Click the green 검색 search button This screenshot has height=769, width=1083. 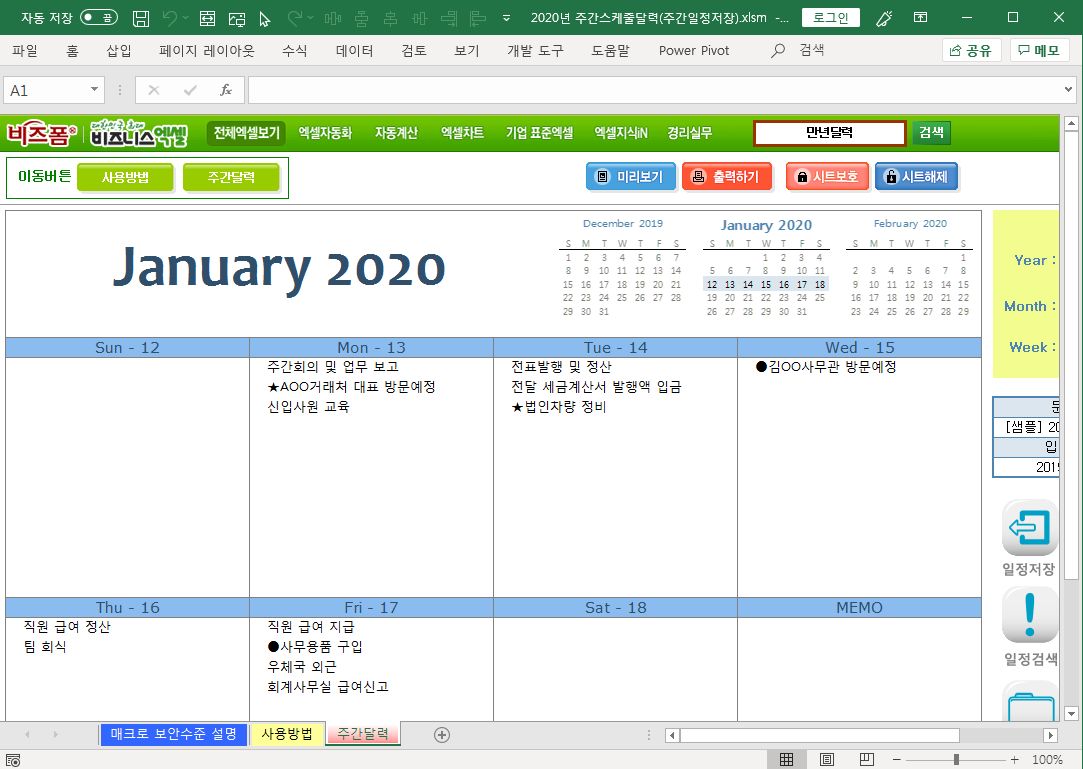pyautogui.click(x=931, y=133)
